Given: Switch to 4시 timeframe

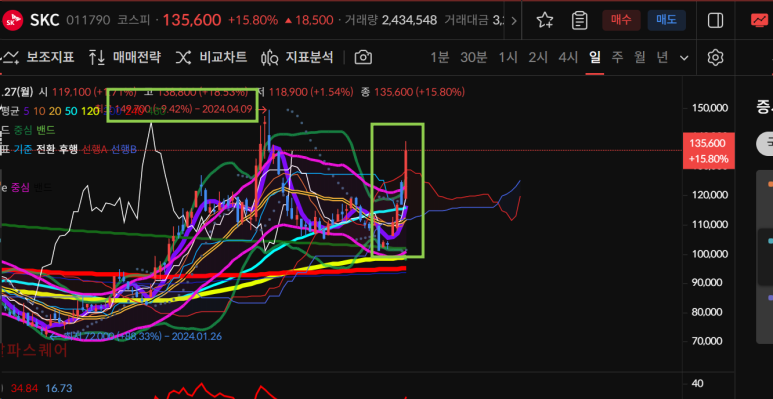Looking at the screenshot, I should [x=568, y=58].
